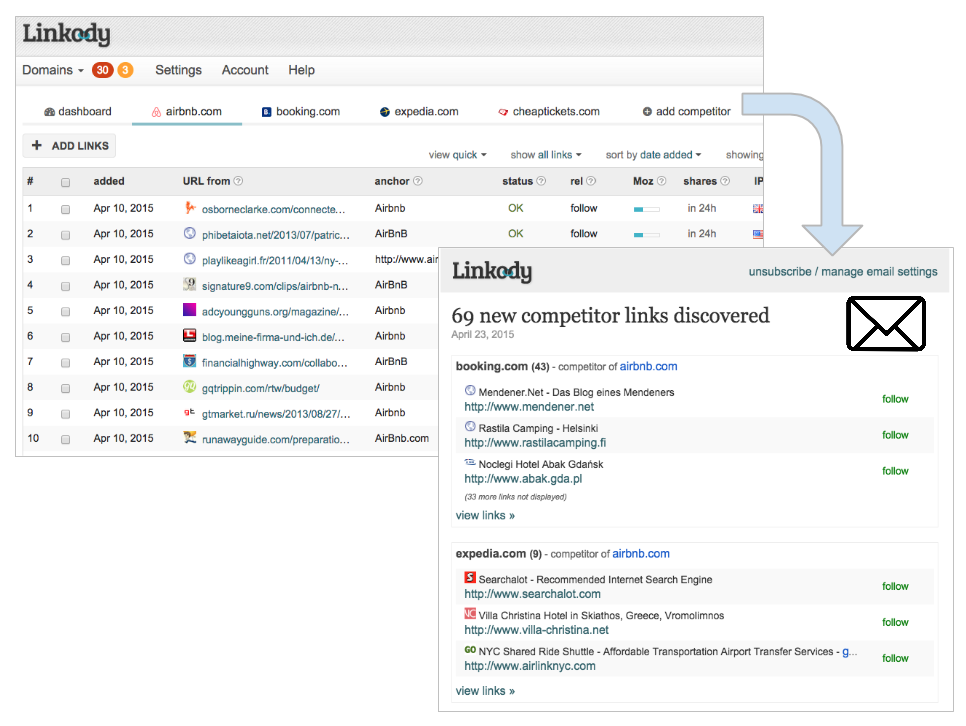Click view links under booking.com section
966x726 pixels.
click(485, 515)
